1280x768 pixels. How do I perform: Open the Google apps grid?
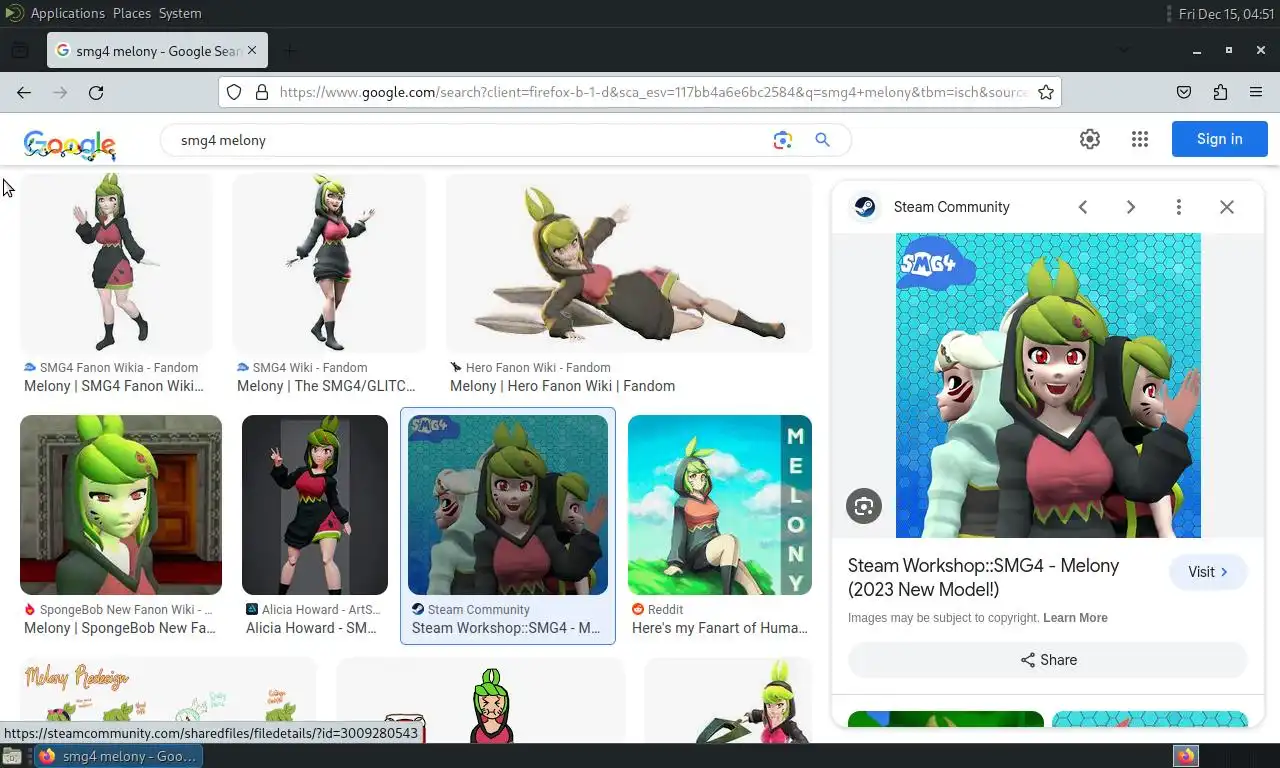coord(1140,139)
